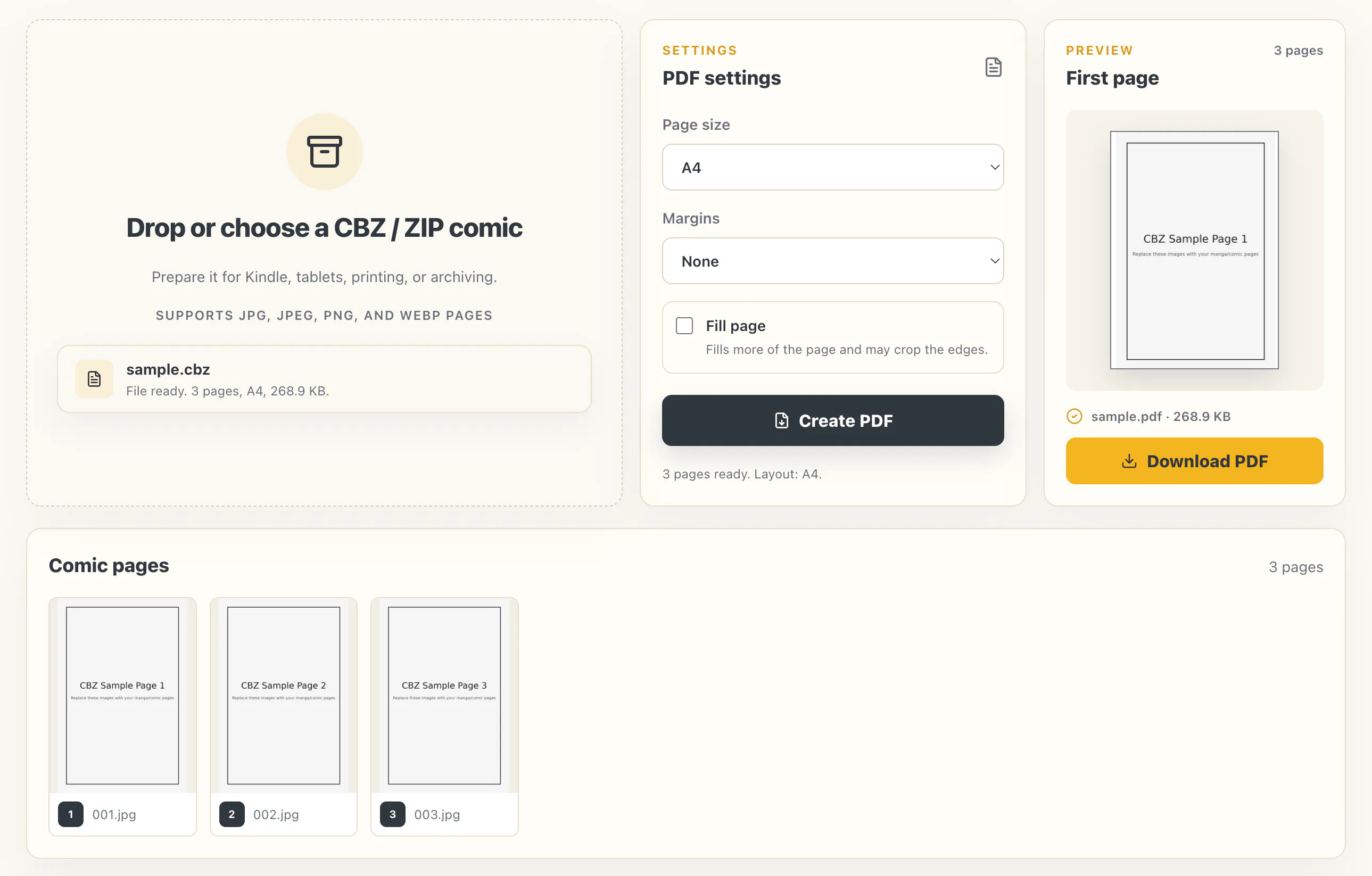Click the 001.jpg filename
Screen dimensions: 1372x876
tap(114, 814)
